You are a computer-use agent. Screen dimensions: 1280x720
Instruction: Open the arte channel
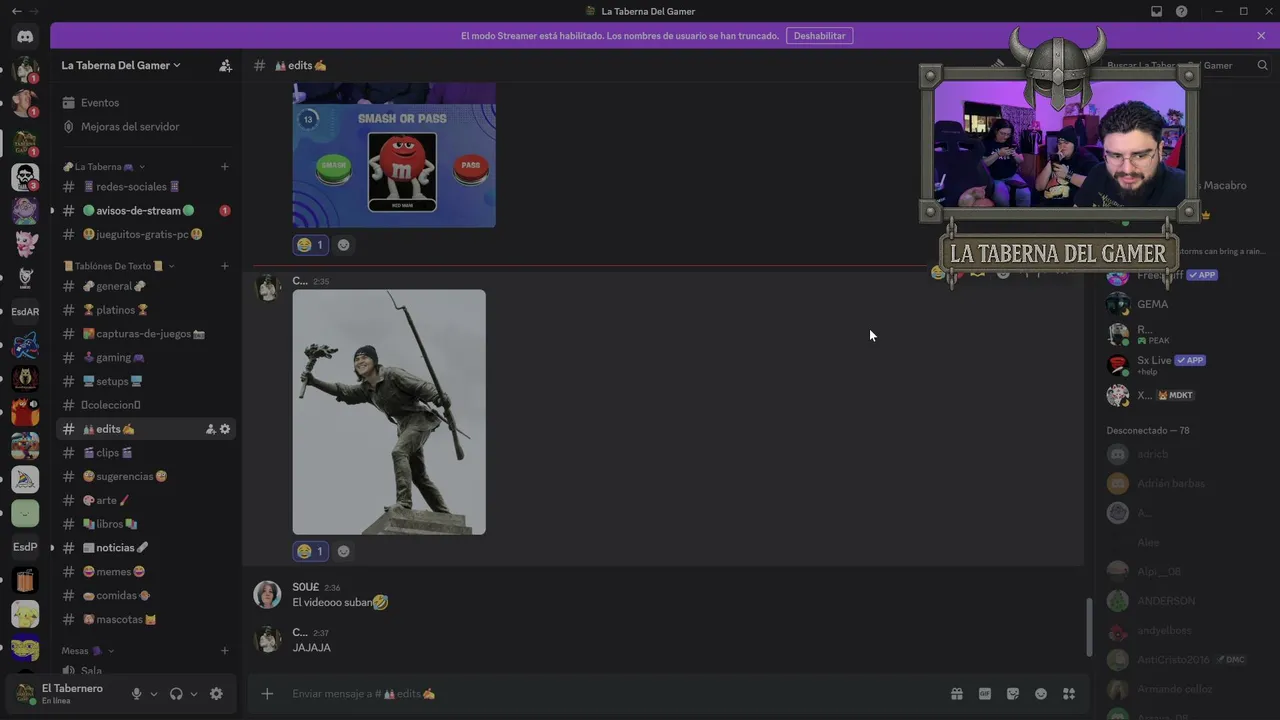[146, 500]
